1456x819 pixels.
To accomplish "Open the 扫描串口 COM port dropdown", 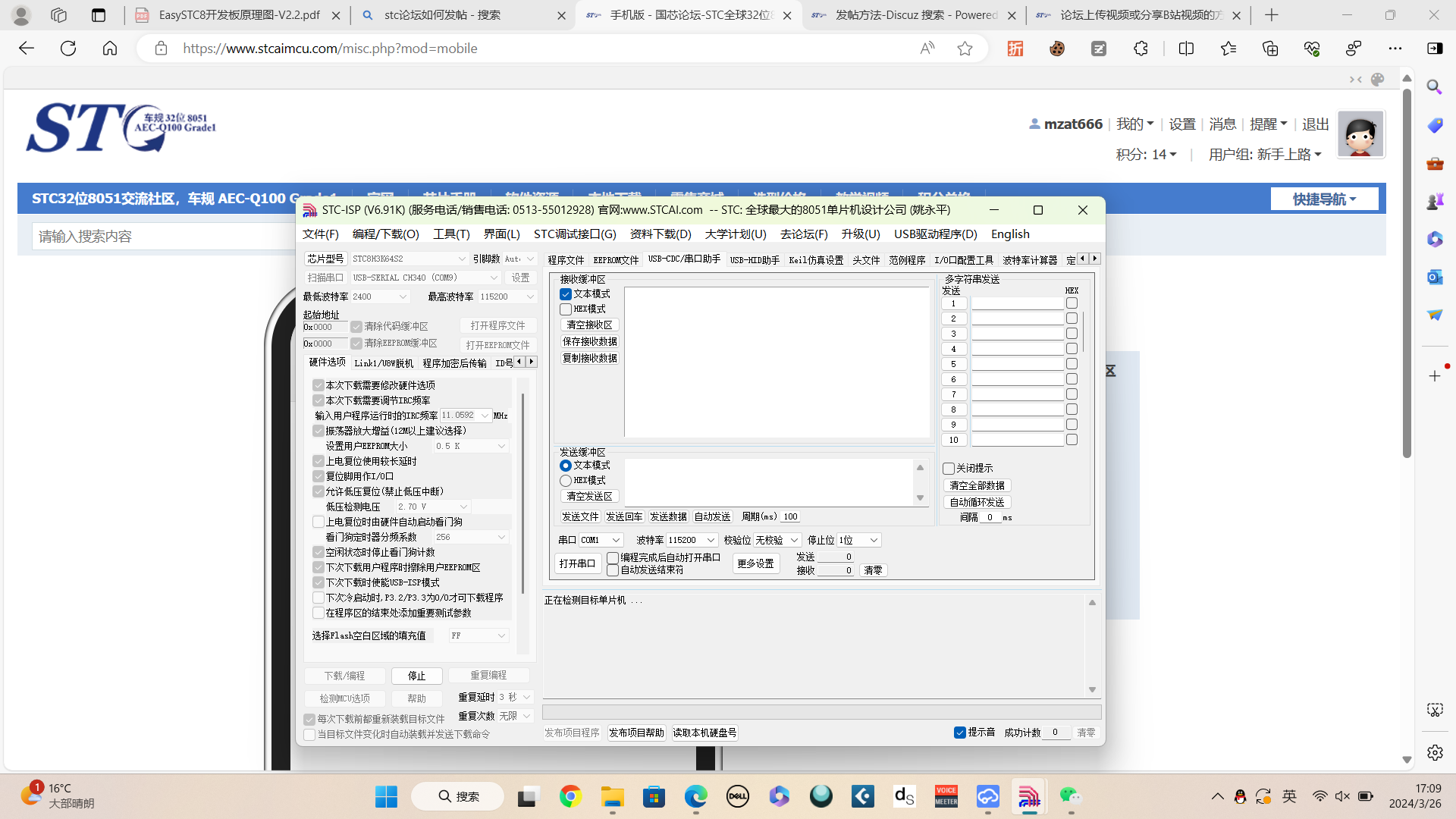I will (494, 278).
